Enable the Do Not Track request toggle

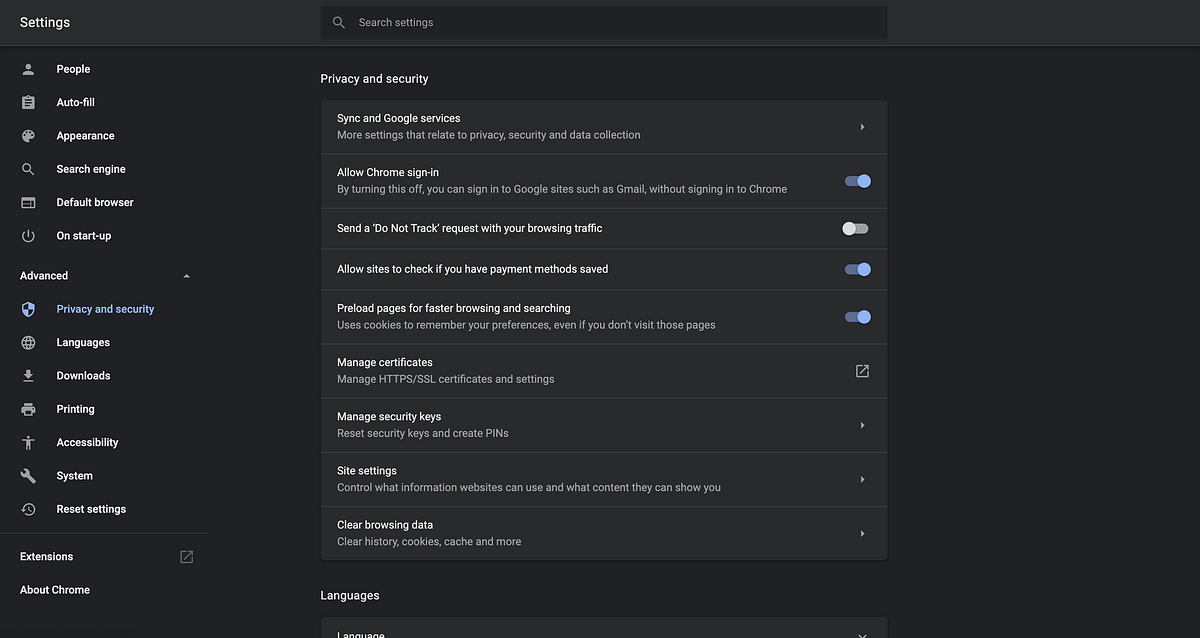tap(855, 228)
